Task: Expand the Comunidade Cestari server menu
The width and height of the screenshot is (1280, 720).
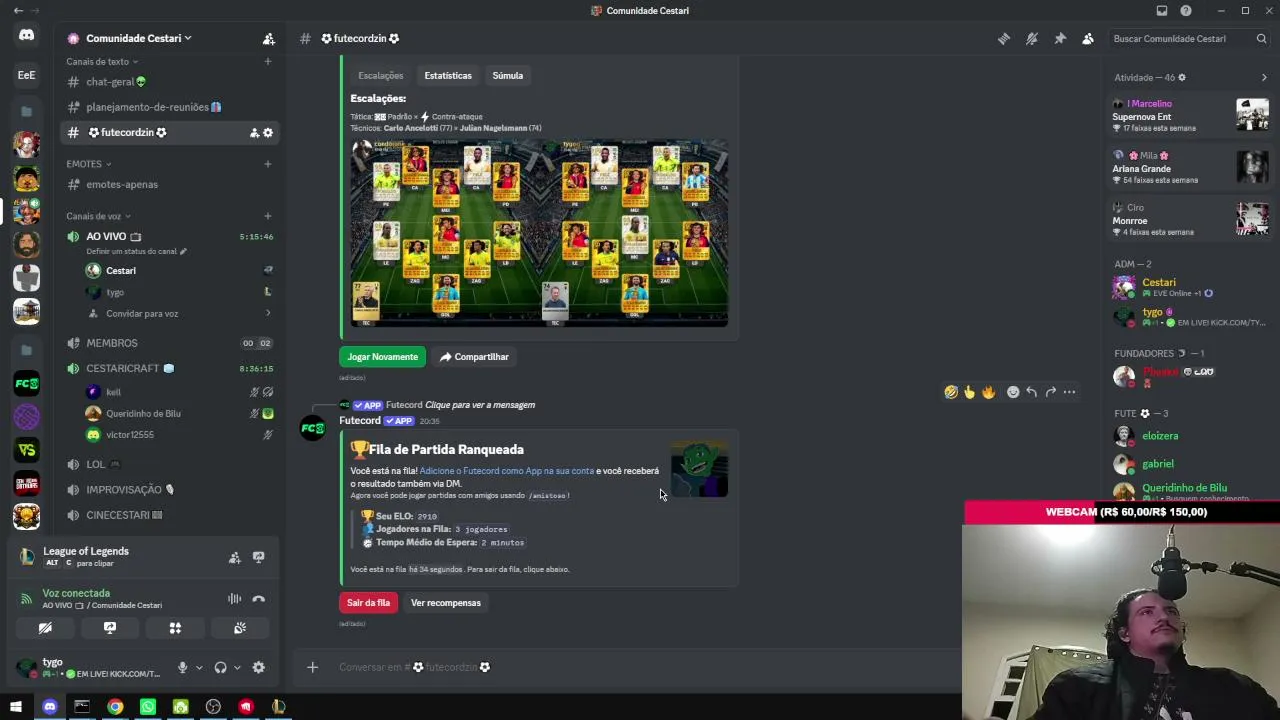Action: pyautogui.click(x=139, y=38)
